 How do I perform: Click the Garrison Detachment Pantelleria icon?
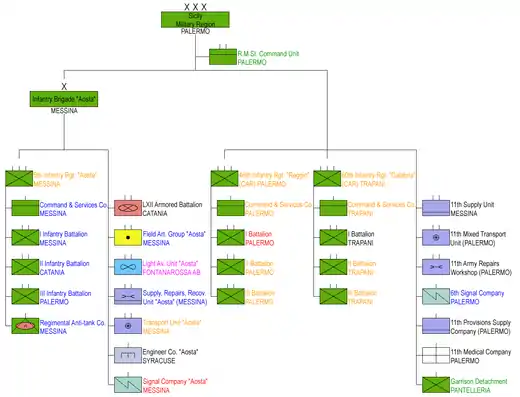coord(436,385)
